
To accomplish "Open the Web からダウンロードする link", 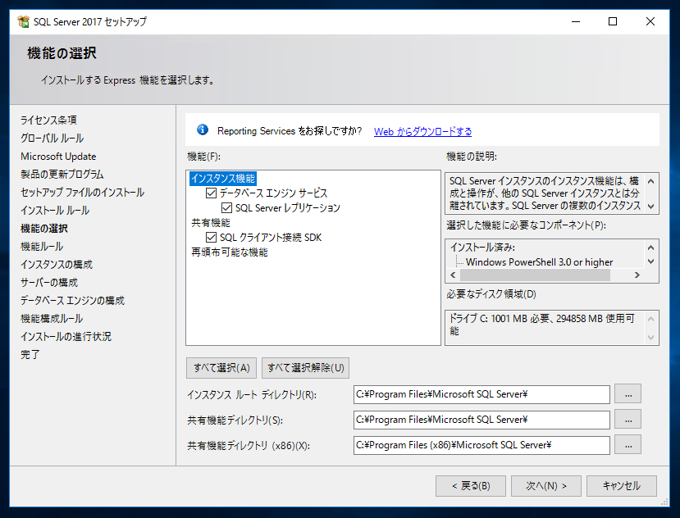I will pos(423,131).
